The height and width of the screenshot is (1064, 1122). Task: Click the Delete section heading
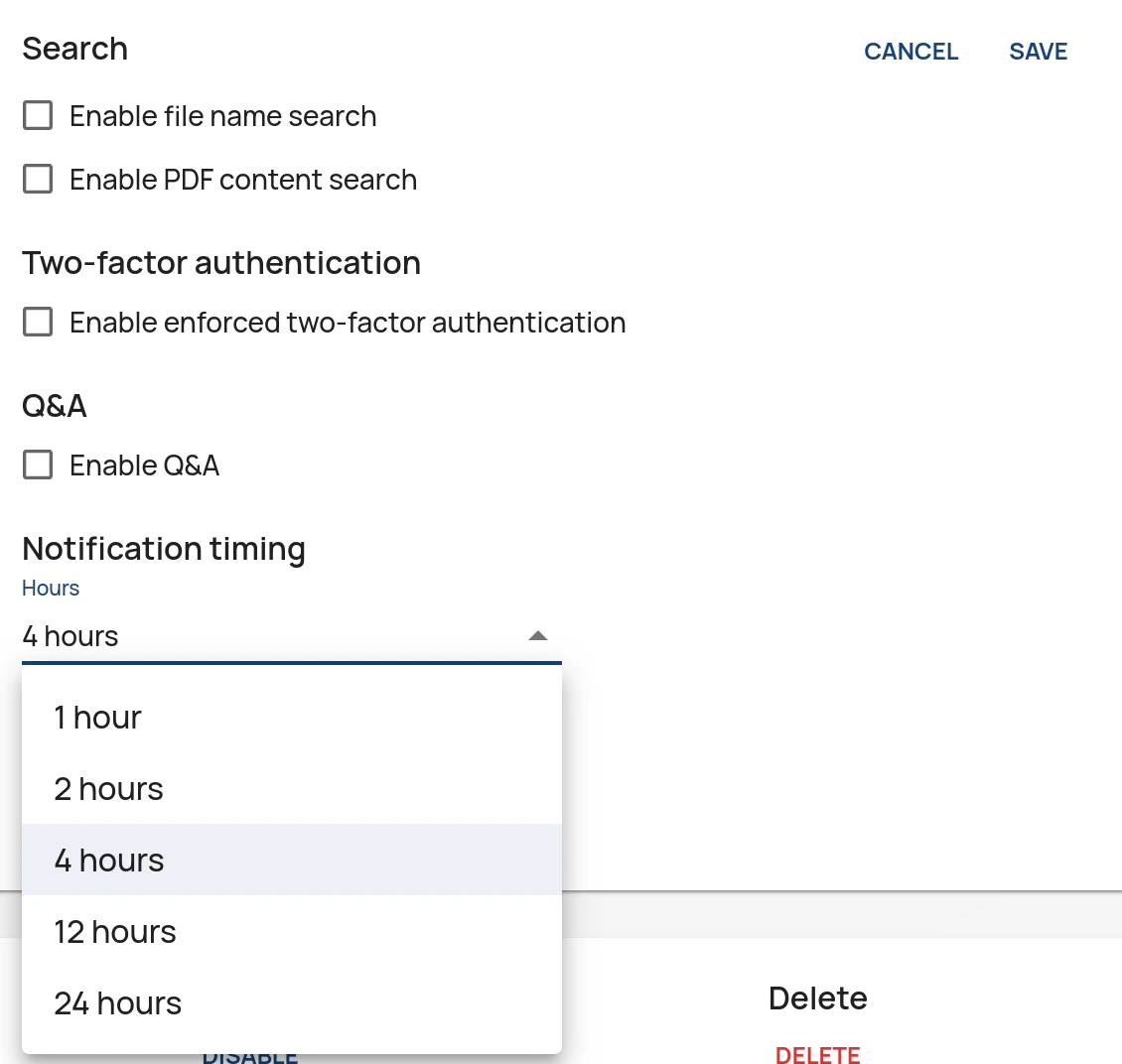[817, 997]
